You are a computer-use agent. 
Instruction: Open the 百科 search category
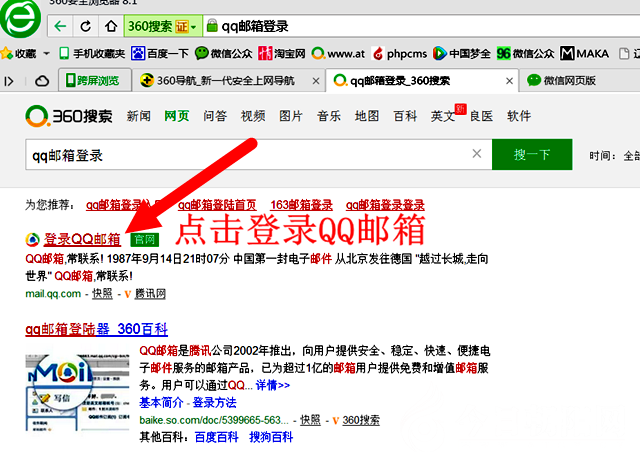click(405, 116)
